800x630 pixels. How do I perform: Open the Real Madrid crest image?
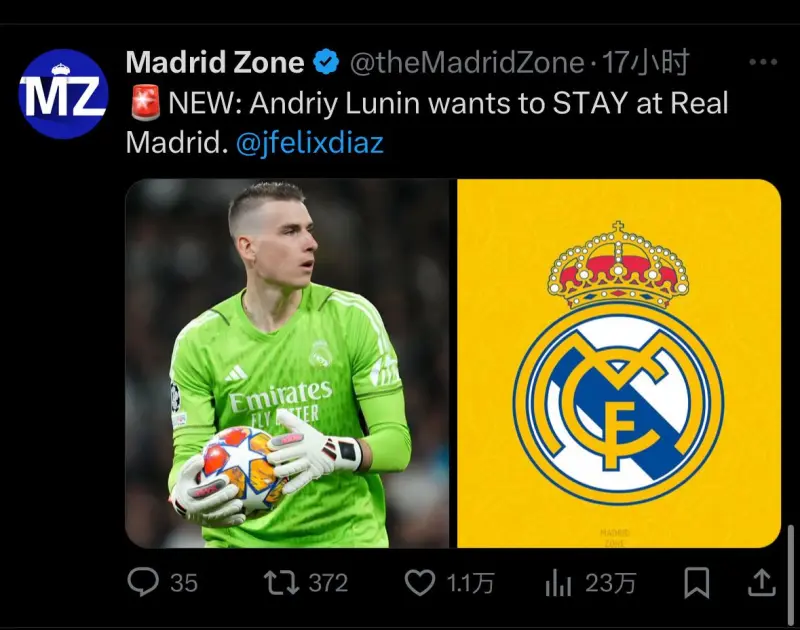pyautogui.click(x=619, y=363)
